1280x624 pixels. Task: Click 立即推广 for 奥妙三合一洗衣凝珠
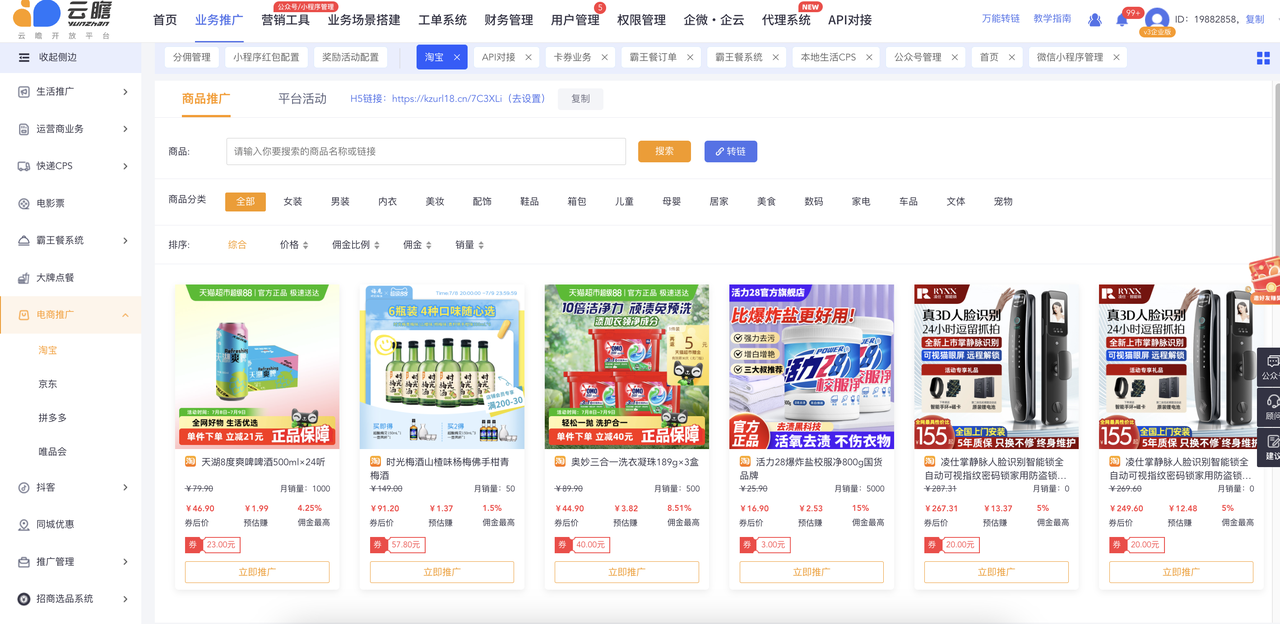coord(627,572)
